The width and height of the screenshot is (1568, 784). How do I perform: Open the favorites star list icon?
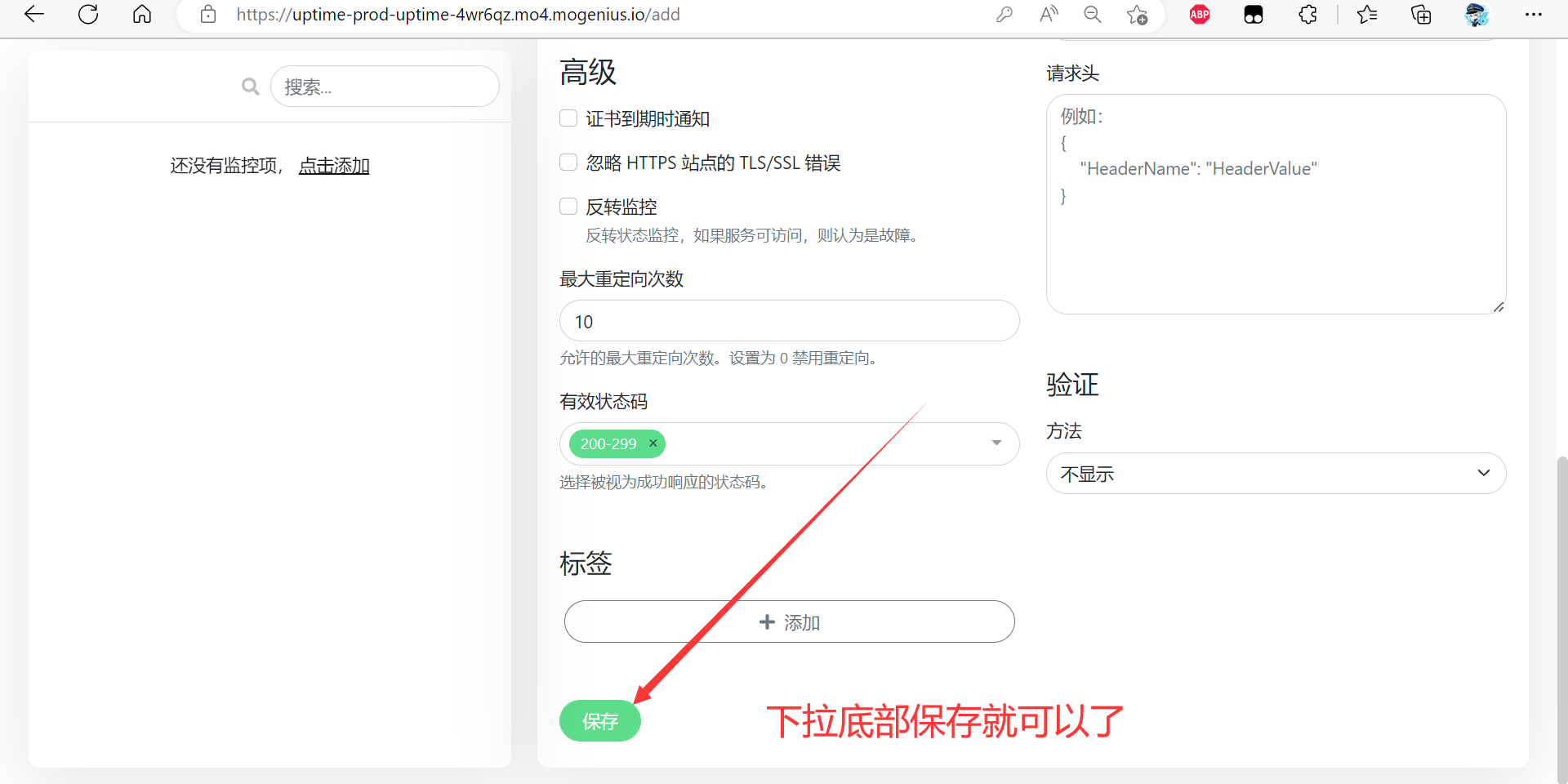pyautogui.click(x=1366, y=14)
